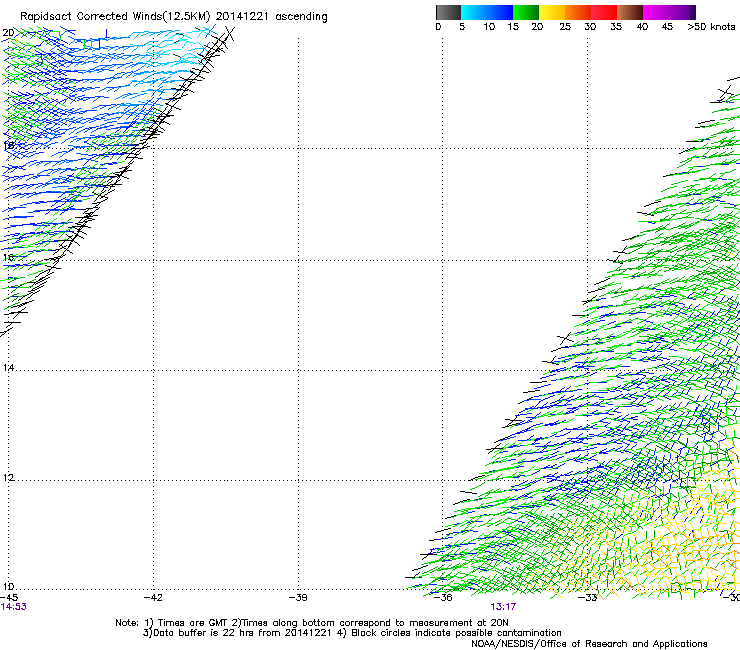This screenshot has width=740, height=650.
Task: Click the cyan 5-10 knots color swatch
Action: 474,12
